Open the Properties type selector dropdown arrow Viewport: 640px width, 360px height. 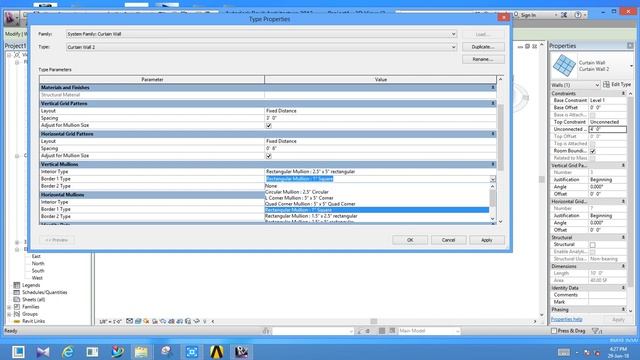point(631,66)
